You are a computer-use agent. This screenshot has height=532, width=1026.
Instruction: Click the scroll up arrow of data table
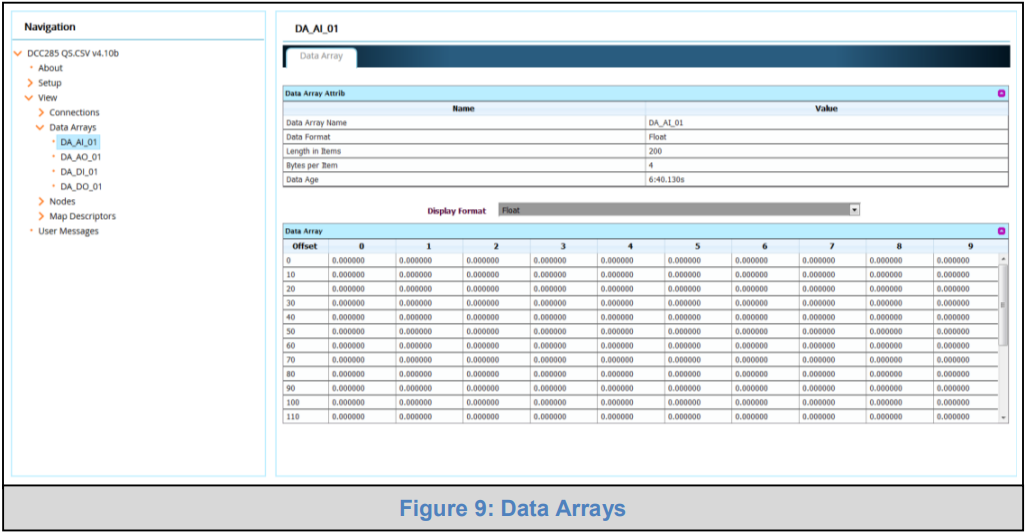click(1003, 260)
